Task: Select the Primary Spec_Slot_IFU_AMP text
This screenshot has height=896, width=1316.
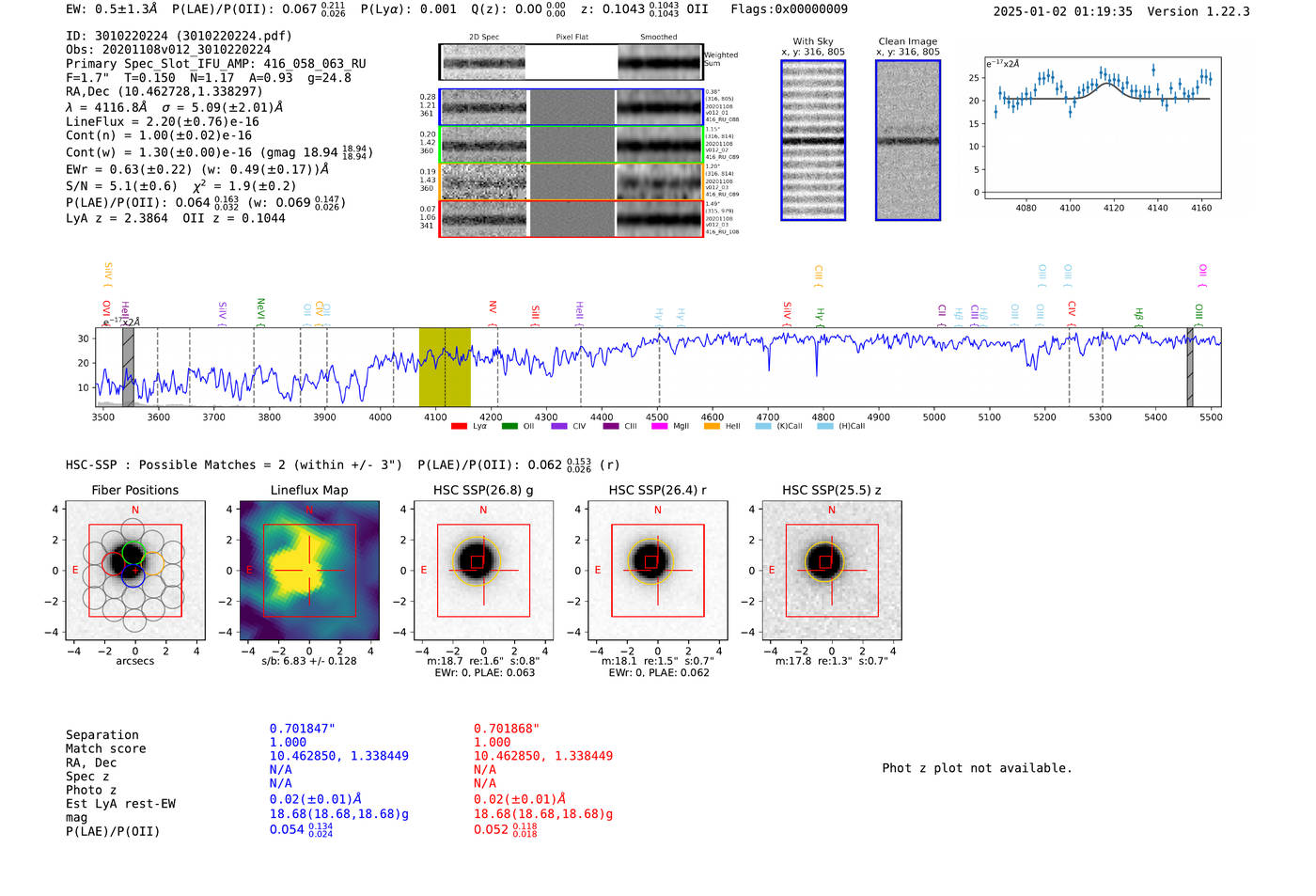Action: click(x=216, y=64)
